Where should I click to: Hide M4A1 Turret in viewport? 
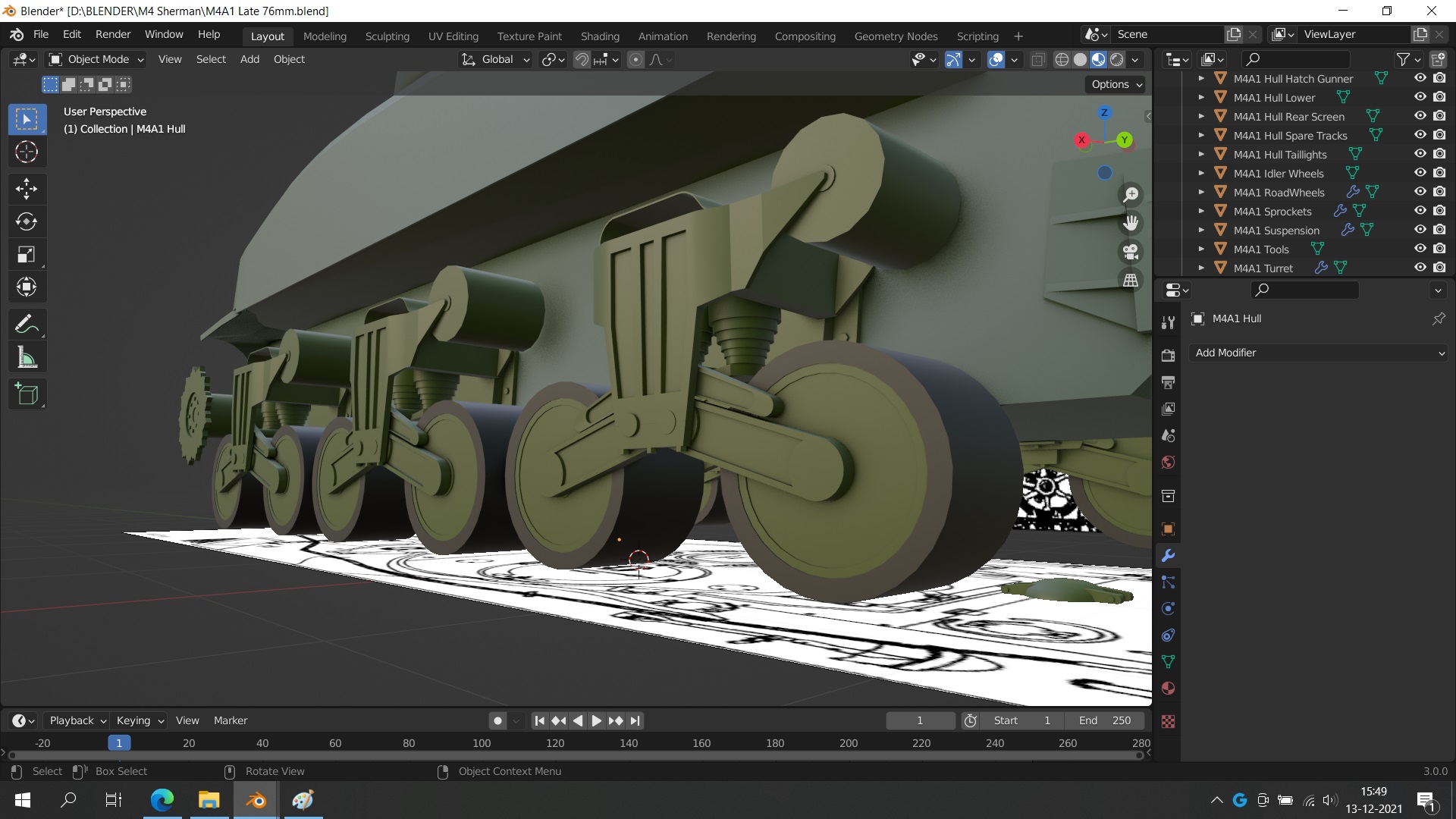tap(1420, 268)
